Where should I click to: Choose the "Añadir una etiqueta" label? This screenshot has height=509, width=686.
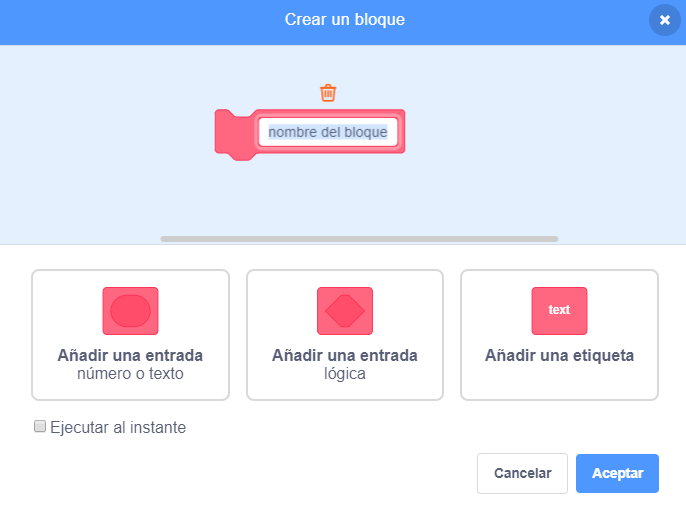pos(559,355)
